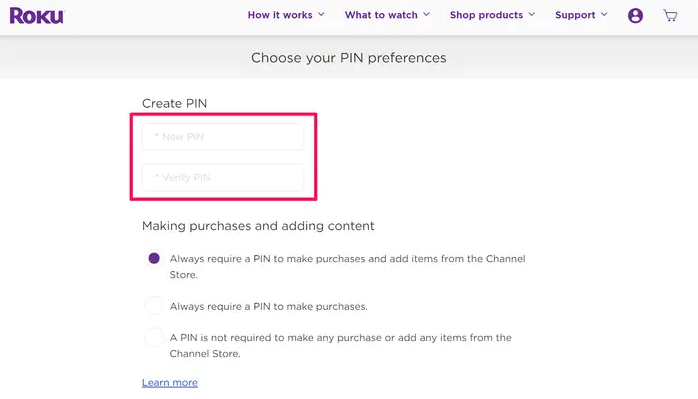Open the shopping cart icon

(x=670, y=16)
